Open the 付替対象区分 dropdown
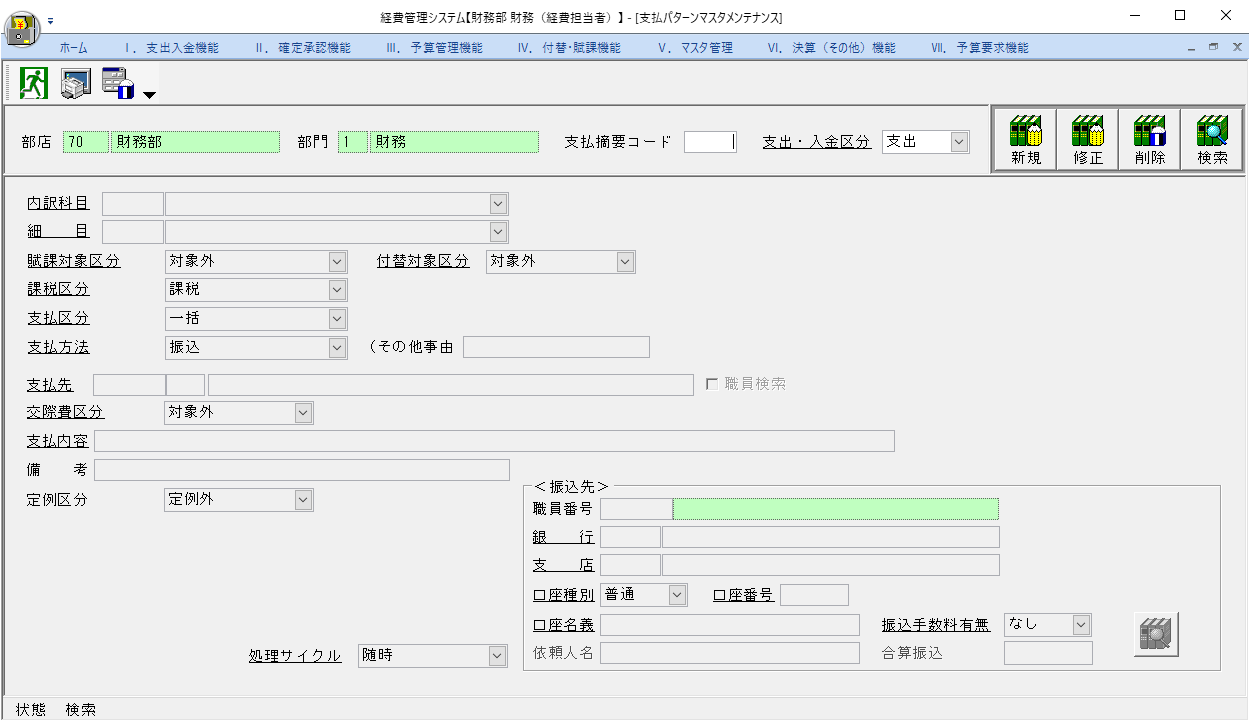Screen dimensions: 1250x722 (x=625, y=262)
